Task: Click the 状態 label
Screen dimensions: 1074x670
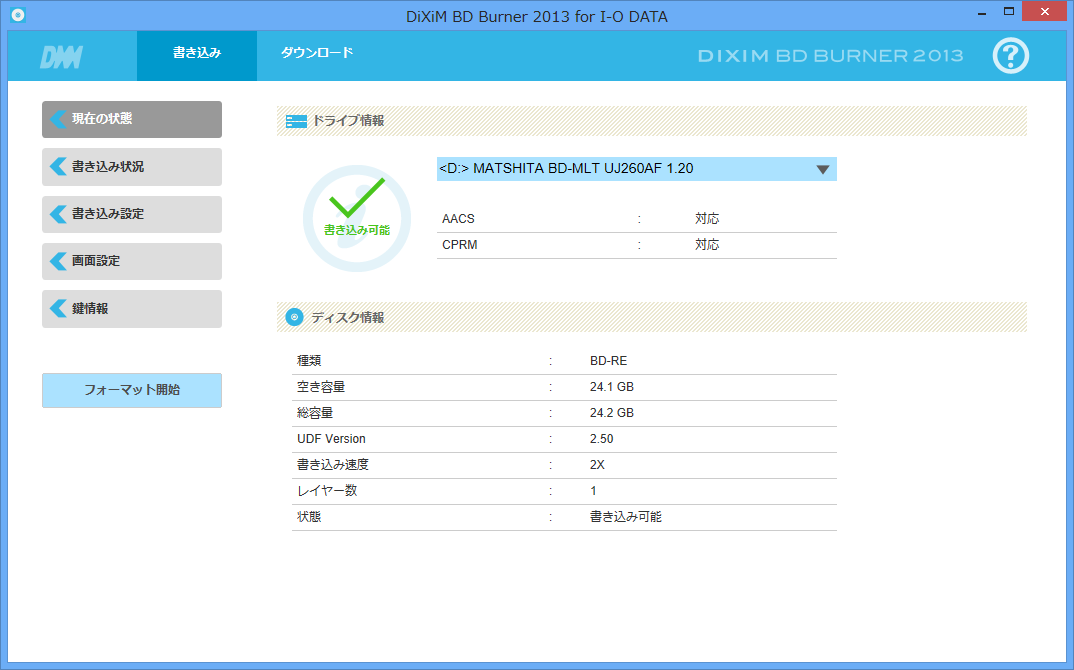Action: (x=309, y=517)
